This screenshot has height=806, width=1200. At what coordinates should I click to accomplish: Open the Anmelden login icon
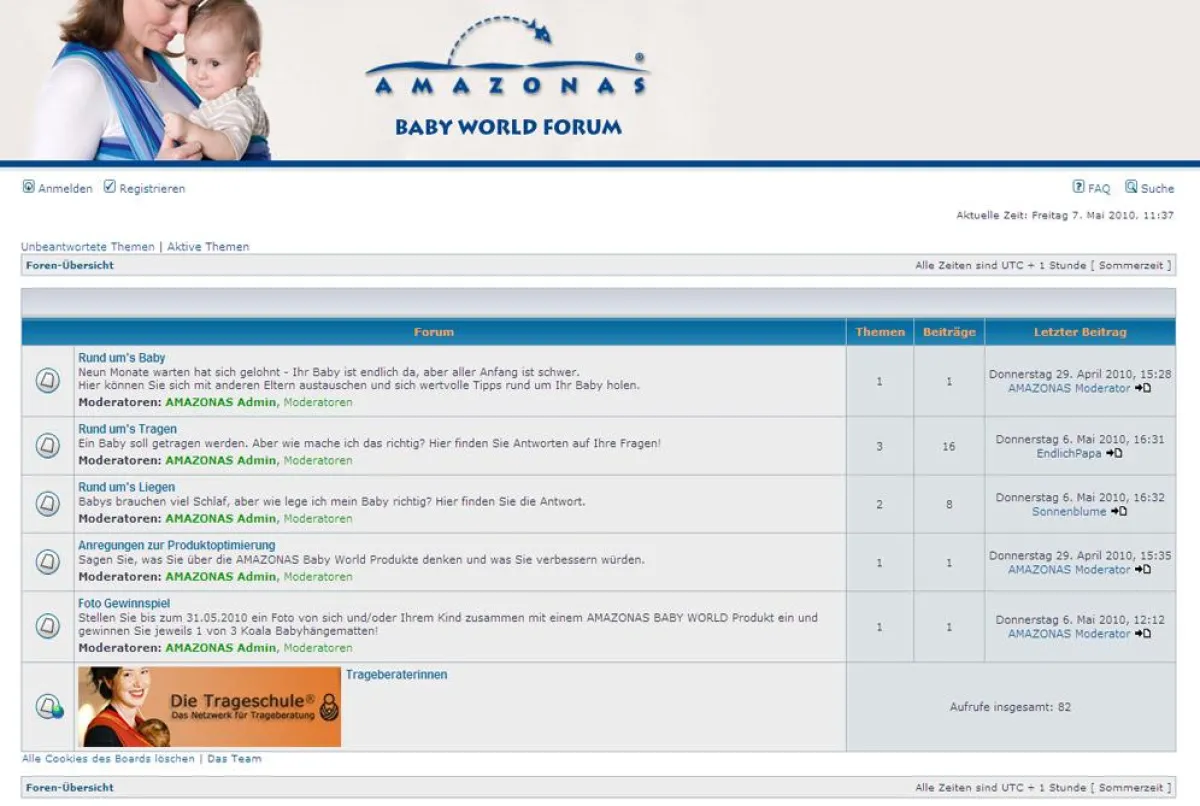tap(29, 188)
